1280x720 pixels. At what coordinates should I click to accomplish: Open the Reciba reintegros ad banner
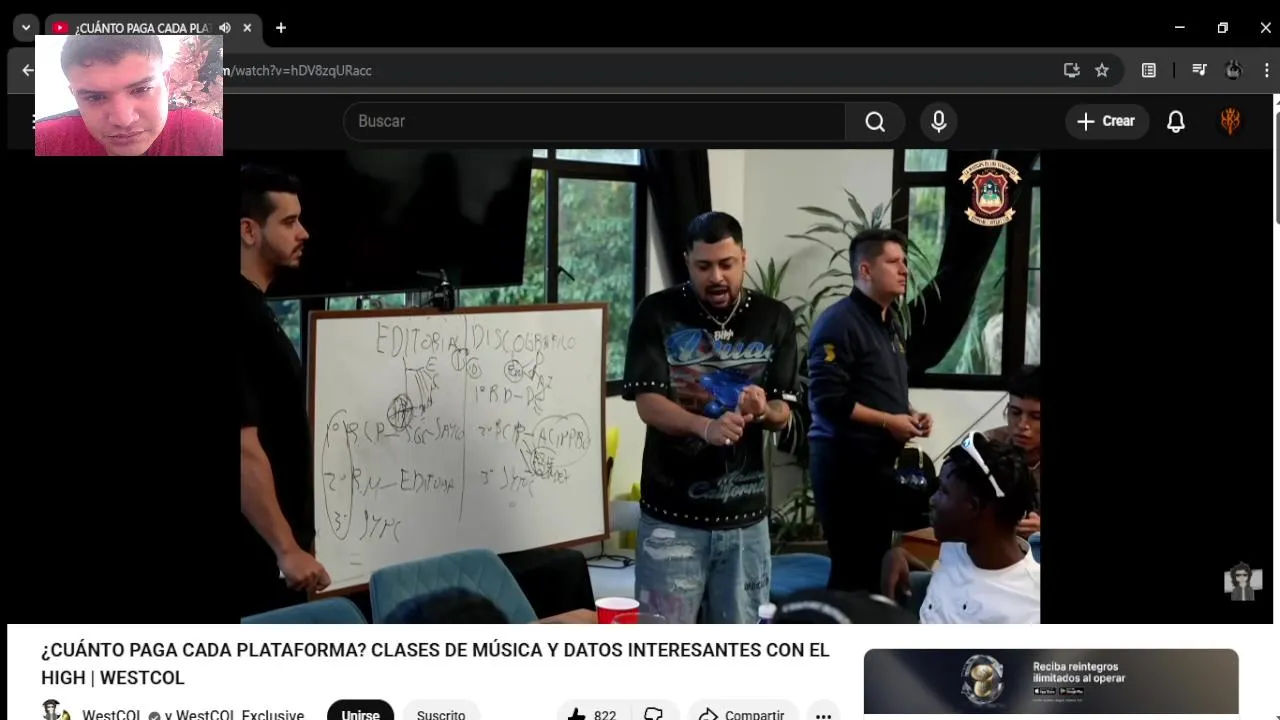pos(1051,682)
